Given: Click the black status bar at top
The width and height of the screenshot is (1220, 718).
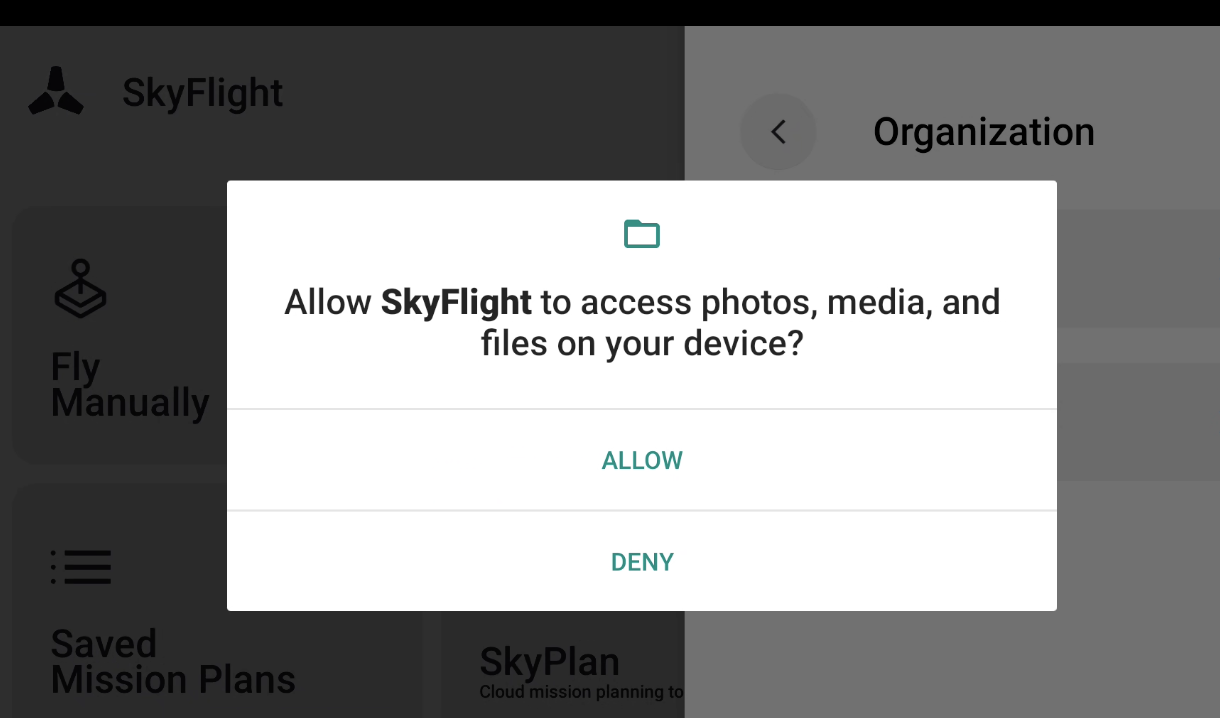Looking at the screenshot, I should [610, 13].
